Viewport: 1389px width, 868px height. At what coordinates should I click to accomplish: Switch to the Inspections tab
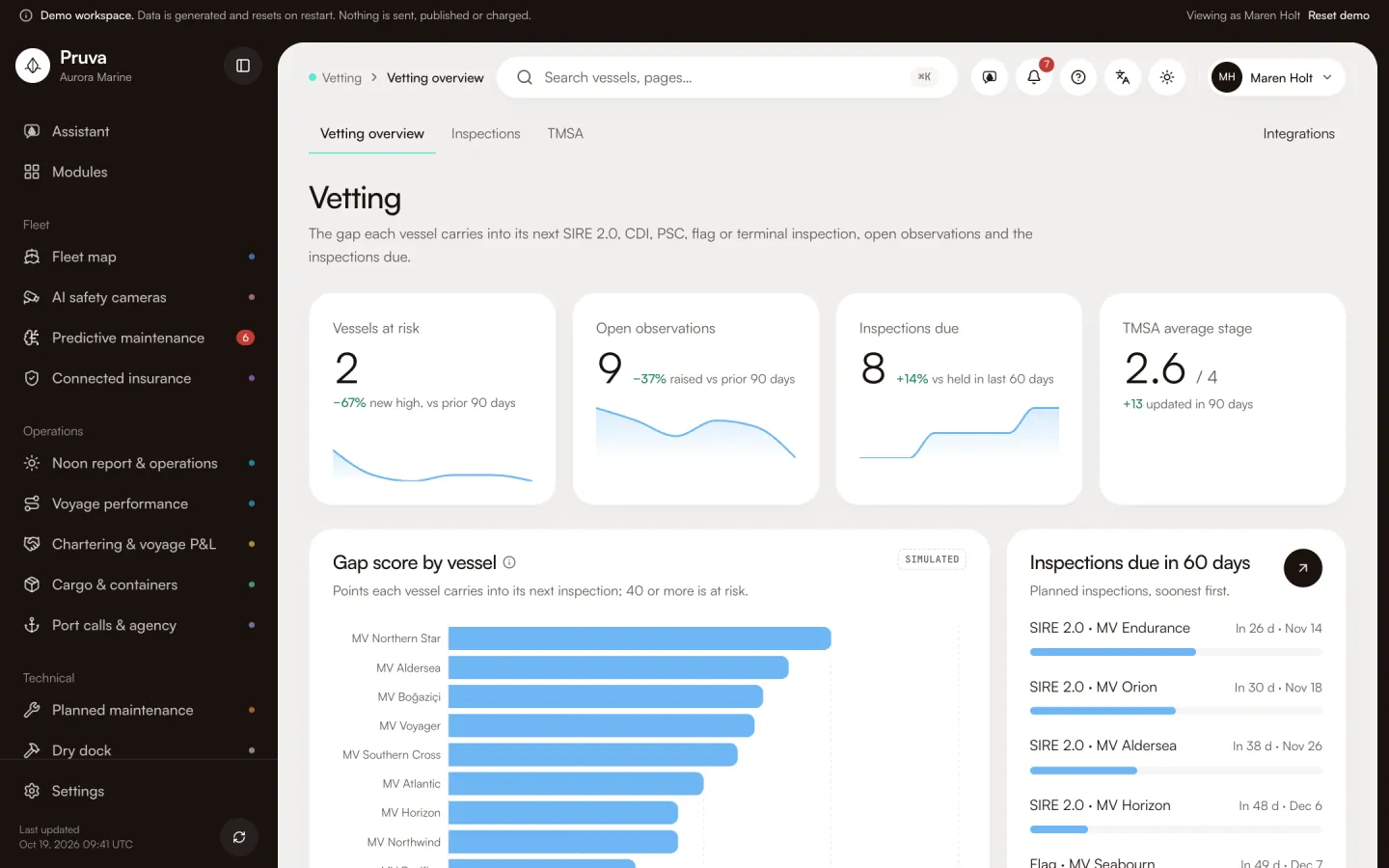point(485,134)
